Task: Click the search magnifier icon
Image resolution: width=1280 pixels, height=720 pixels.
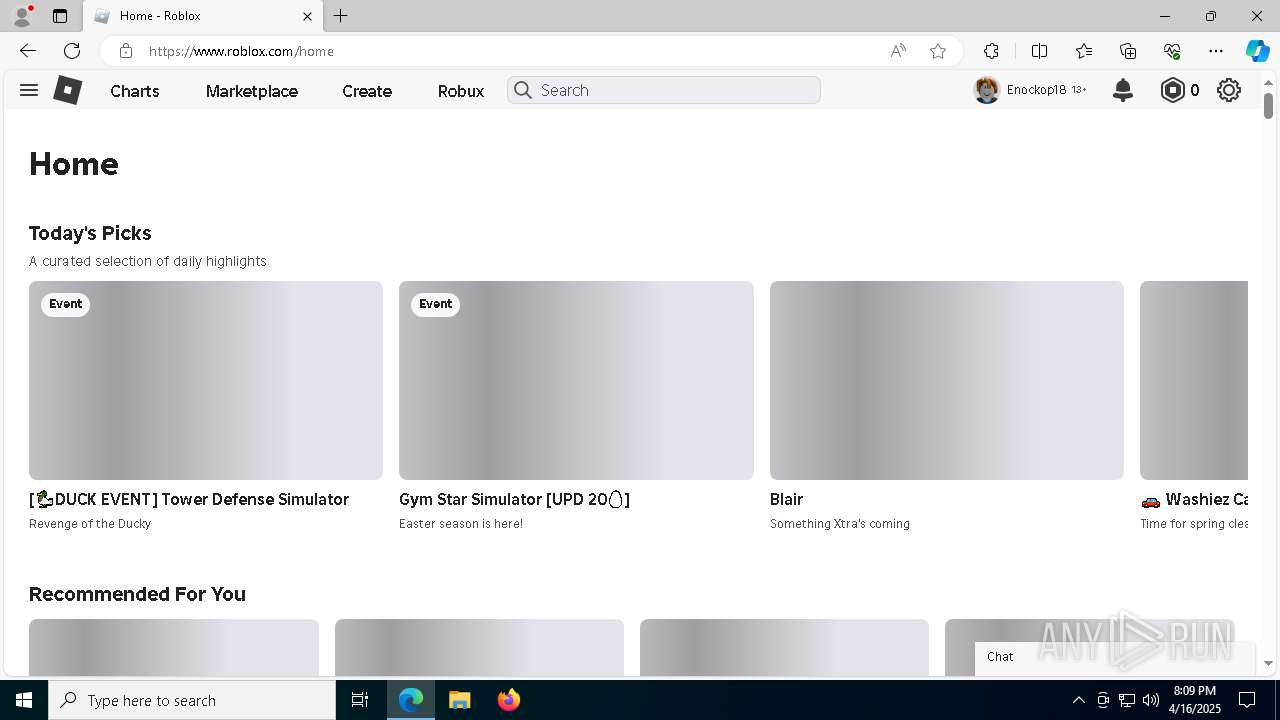Action: click(x=522, y=90)
